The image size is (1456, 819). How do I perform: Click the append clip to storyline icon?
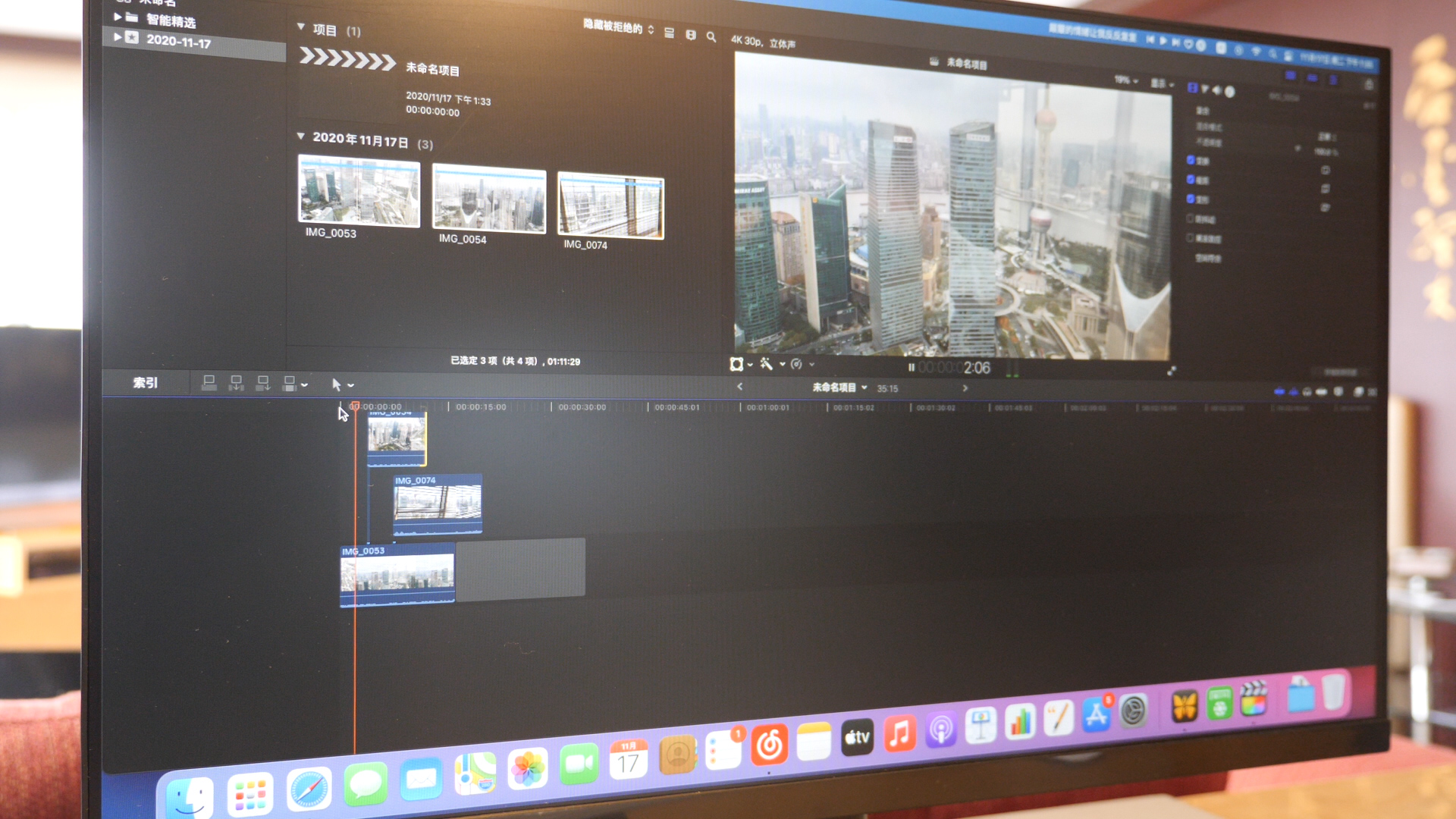[262, 384]
